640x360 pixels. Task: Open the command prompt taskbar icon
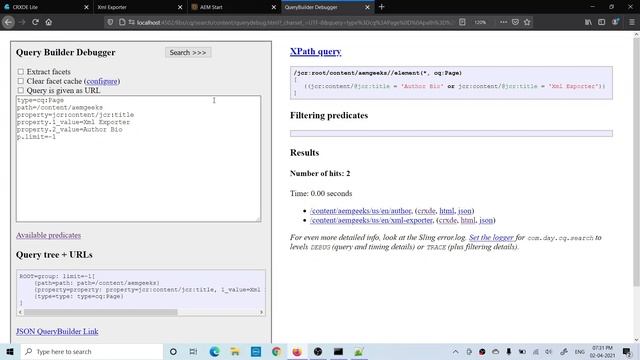(x=338, y=351)
